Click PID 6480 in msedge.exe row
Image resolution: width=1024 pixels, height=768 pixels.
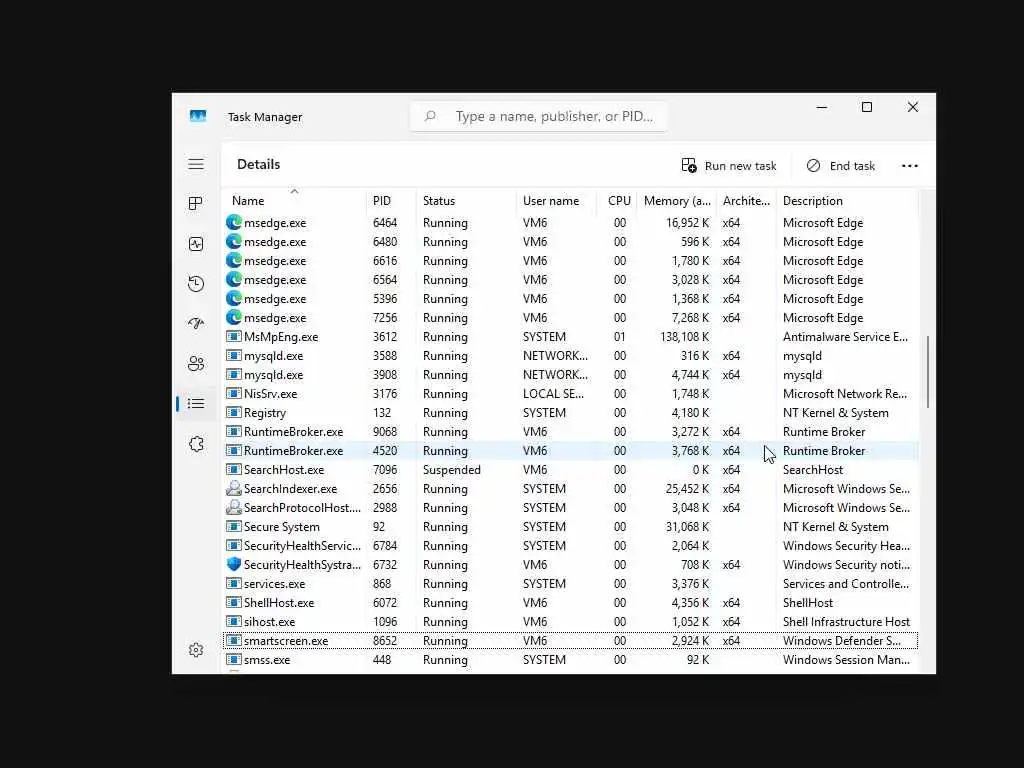click(385, 242)
